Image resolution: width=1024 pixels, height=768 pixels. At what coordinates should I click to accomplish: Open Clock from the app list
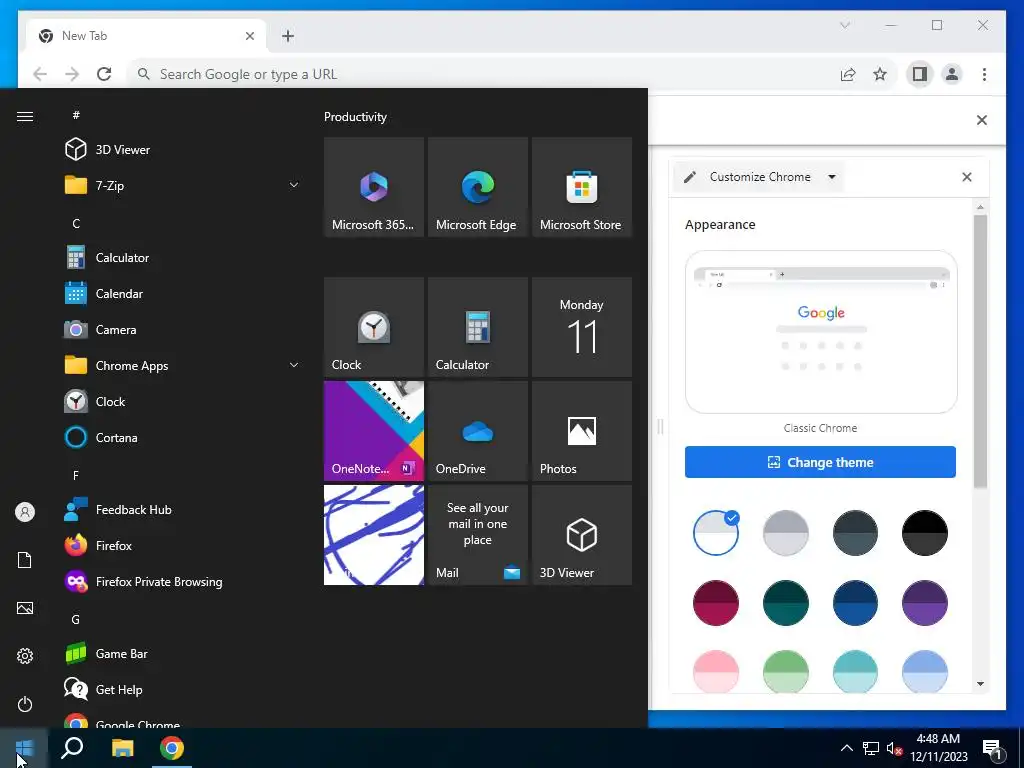pos(183,401)
